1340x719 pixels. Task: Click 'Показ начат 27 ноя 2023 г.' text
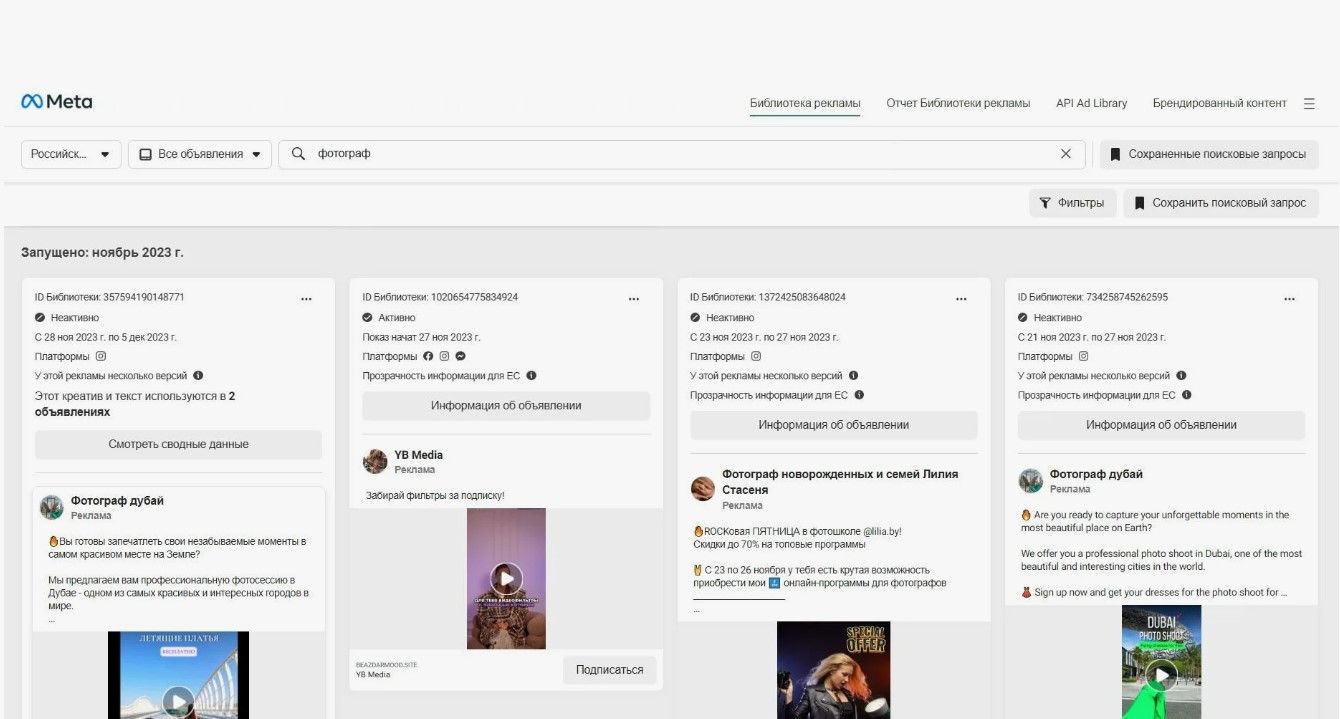tap(421, 337)
